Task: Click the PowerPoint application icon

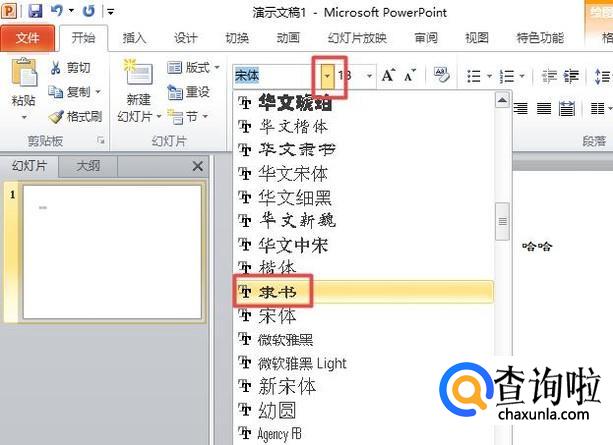Action: [9, 11]
